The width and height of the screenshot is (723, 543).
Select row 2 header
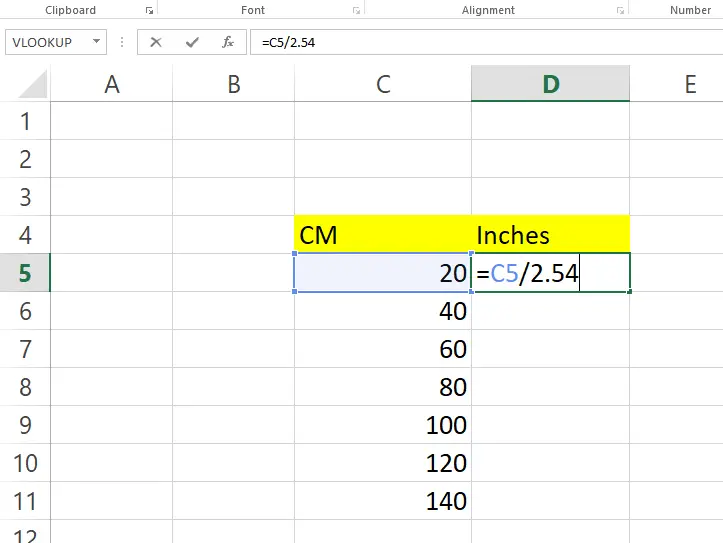(x=25, y=159)
